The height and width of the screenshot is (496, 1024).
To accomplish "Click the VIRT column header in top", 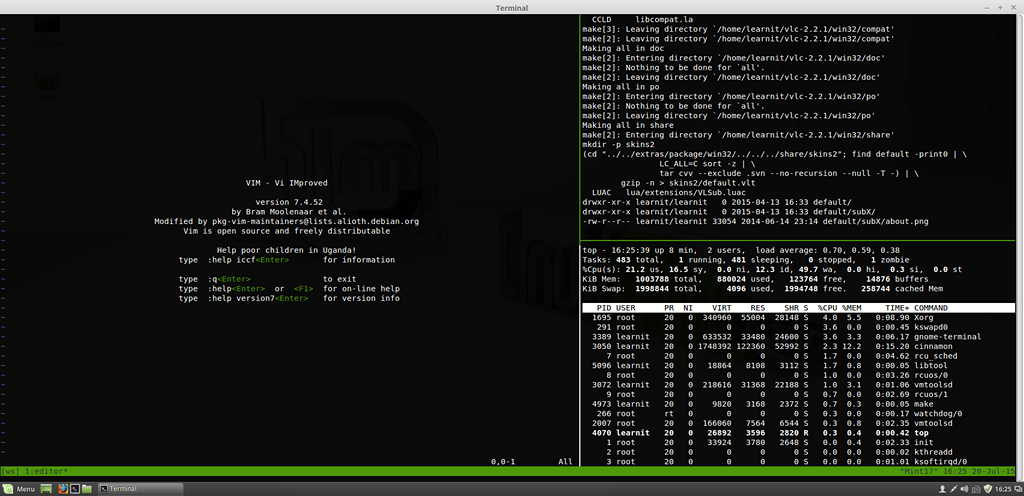I will click(722, 307).
